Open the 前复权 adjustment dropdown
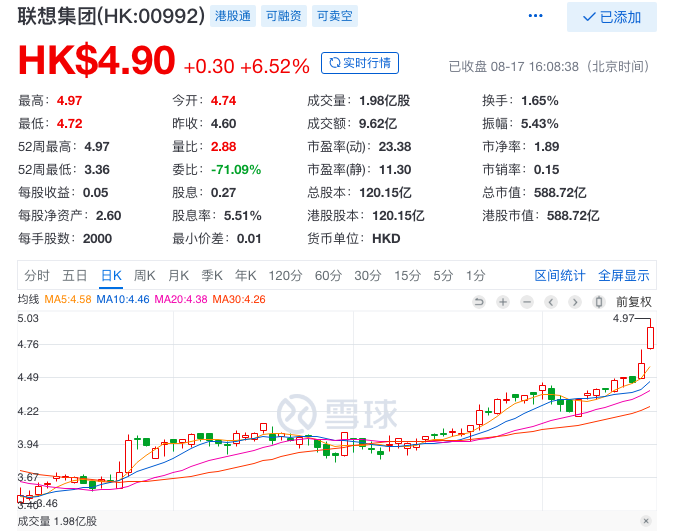The width and height of the screenshot is (686, 531). (x=634, y=302)
